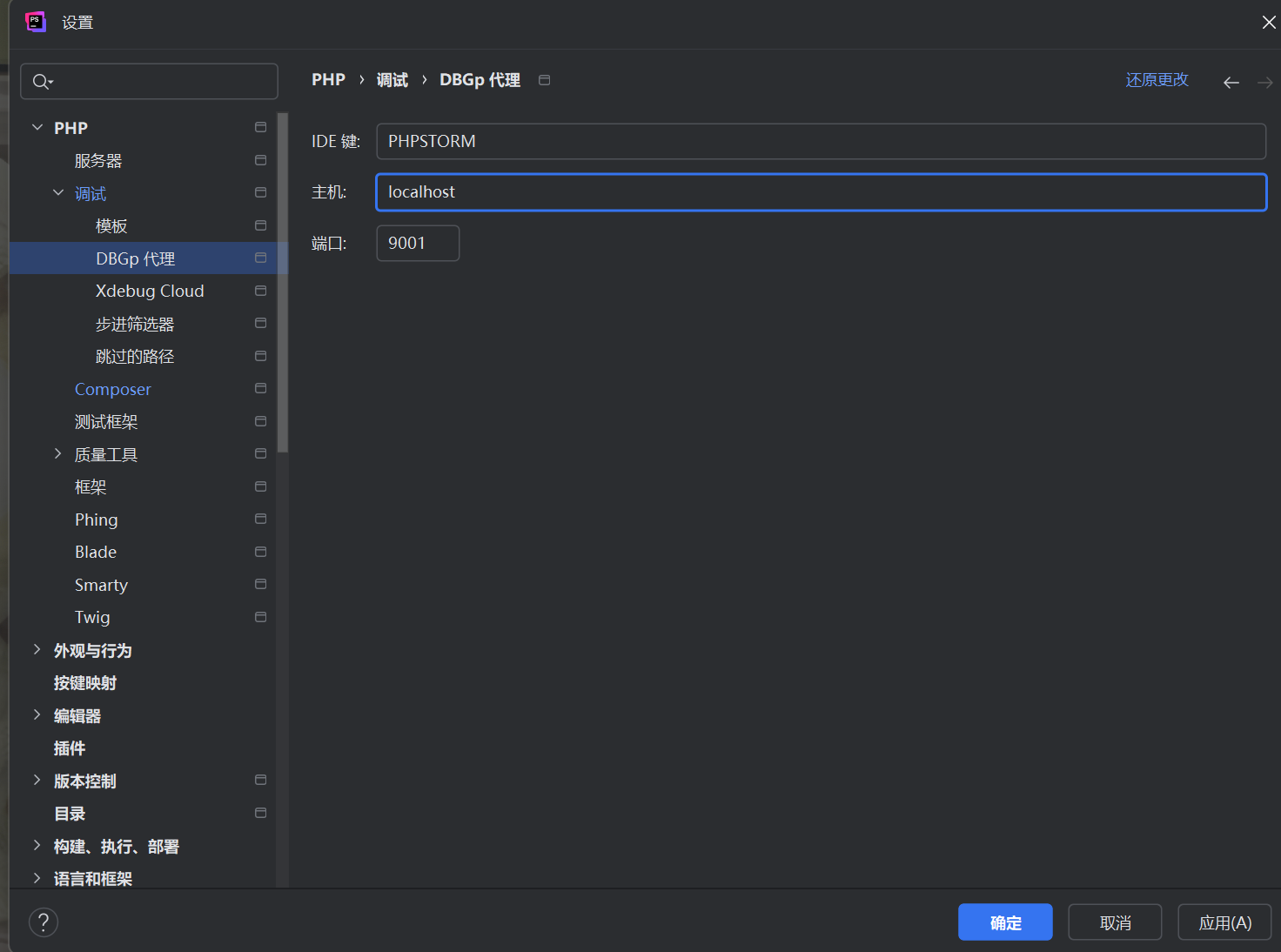The image size is (1281, 952).
Task: Click the 还原更改 link
Action: coord(1157,80)
